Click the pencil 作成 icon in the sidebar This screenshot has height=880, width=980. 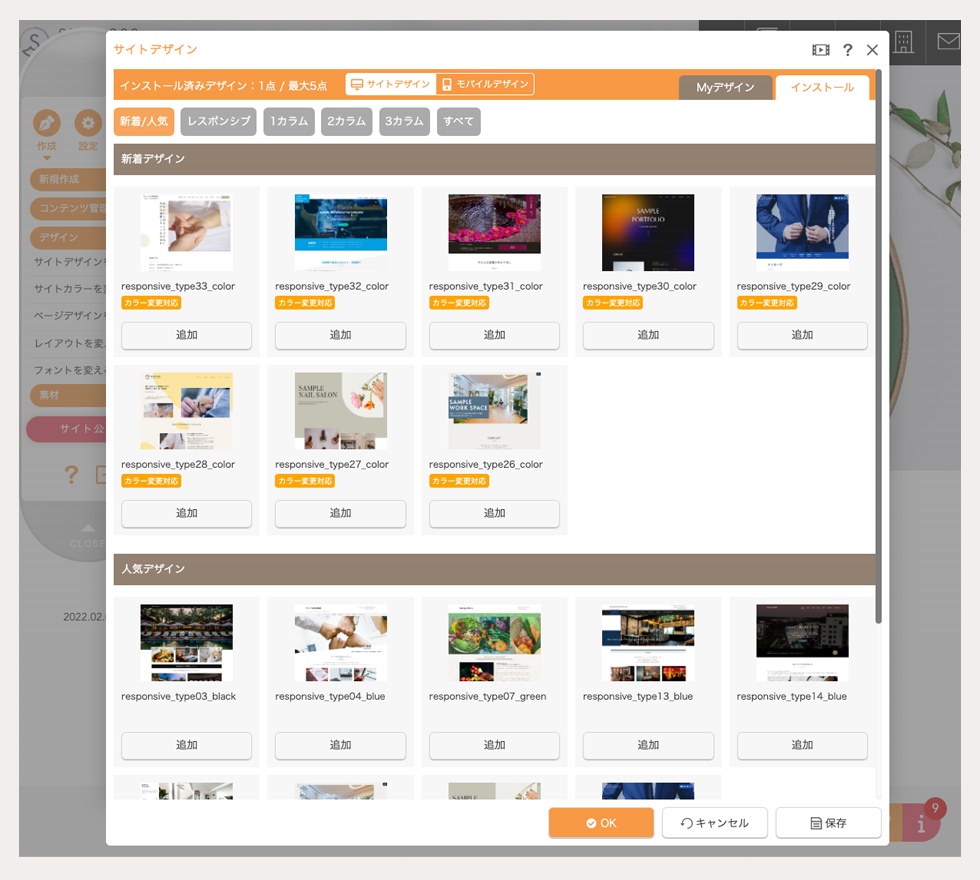[x=47, y=123]
